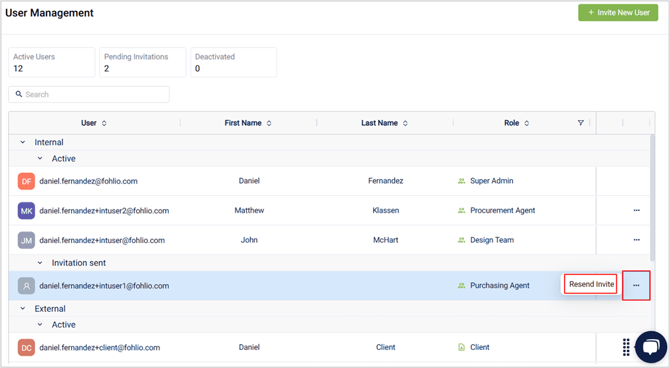
Task: Click the Procurement Agent role icon
Action: [x=461, y=211]
